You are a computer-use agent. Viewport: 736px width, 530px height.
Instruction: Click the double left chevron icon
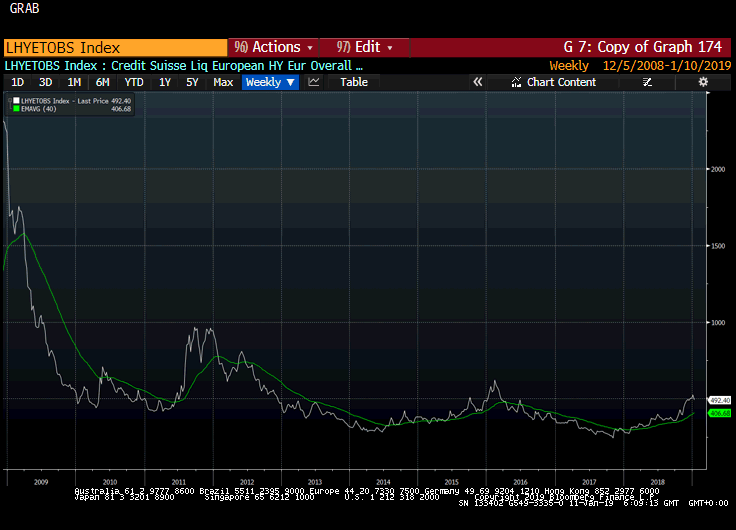click(478, 82)
